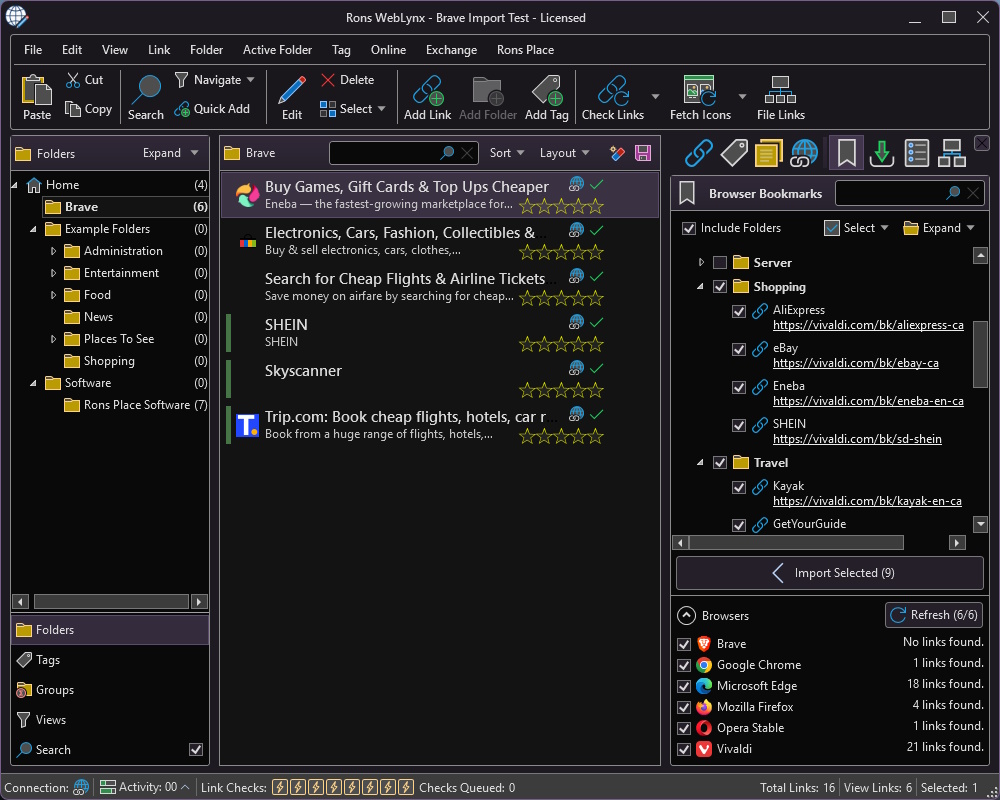Open the AliExpress vivaldi.com link
Image resolution: width=1000 pixels, height=800 pixels.
click(868, 325)
